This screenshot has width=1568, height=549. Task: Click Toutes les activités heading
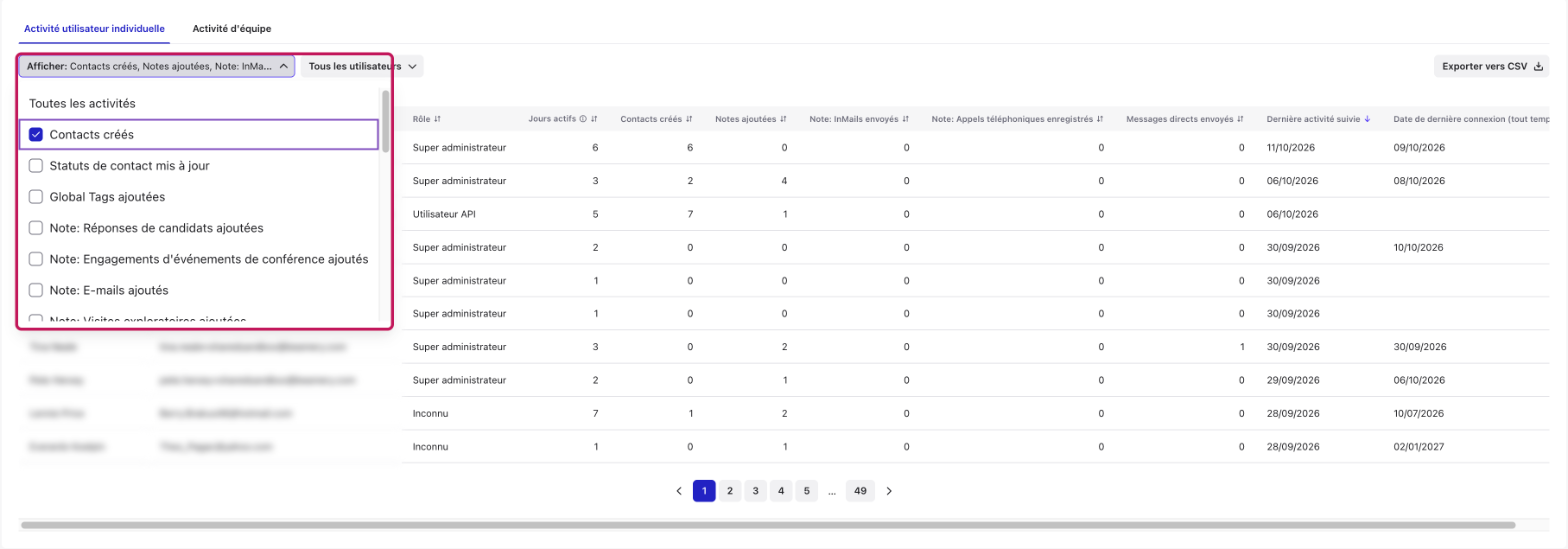click(x=82, y=103)
